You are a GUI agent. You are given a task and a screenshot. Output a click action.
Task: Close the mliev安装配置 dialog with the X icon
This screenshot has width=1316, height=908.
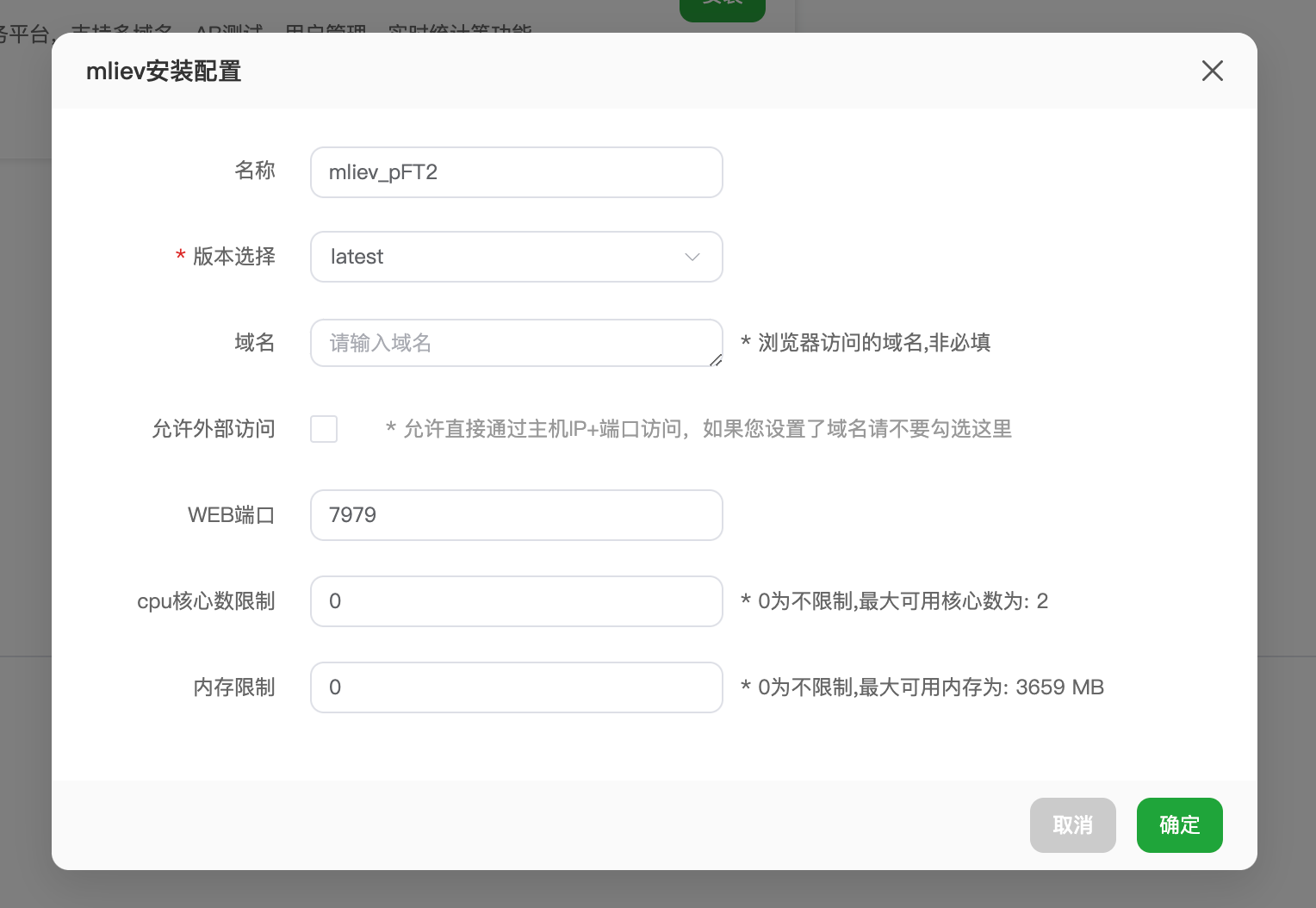pos(1212,71)
